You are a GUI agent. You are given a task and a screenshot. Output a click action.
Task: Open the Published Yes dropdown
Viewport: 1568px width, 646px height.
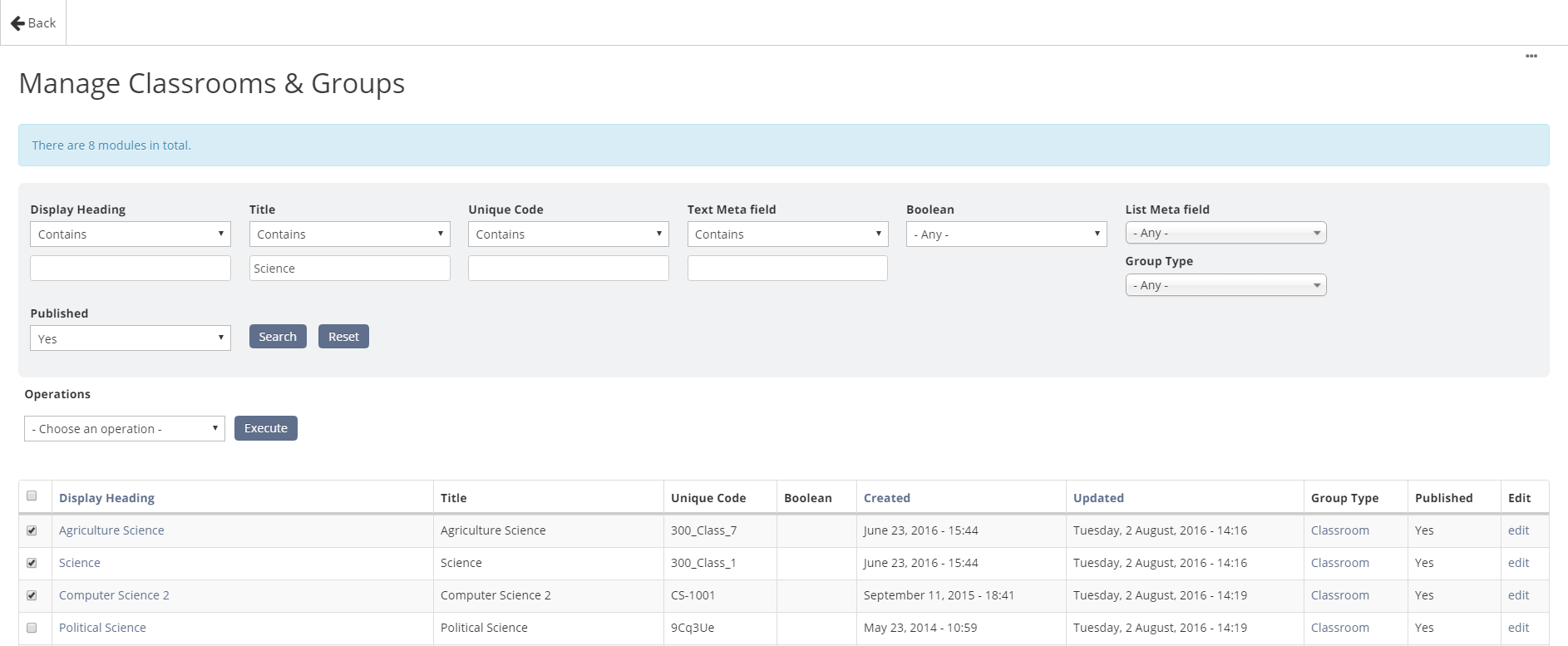[x=131, y=338]
